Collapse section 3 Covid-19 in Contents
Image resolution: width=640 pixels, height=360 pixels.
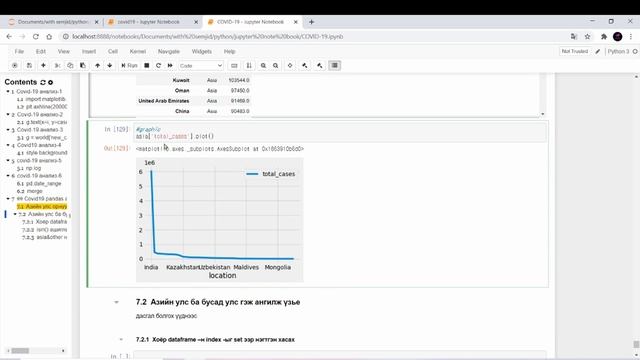pyautogui.click(x=8, y=130)
